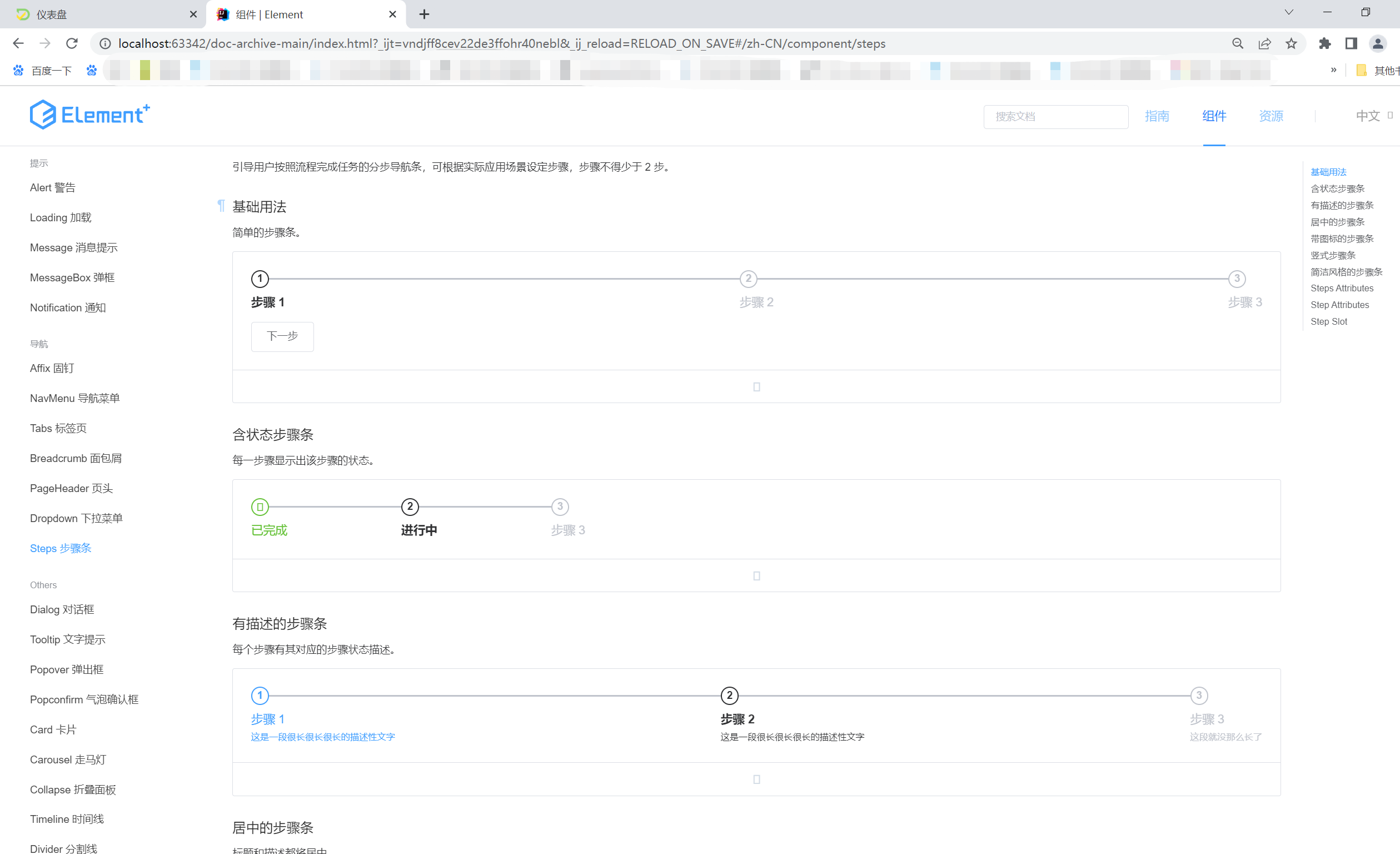Expand code under the basic usage demo
The width and height of the screenshot is (1400, 854).
point(756,386)
